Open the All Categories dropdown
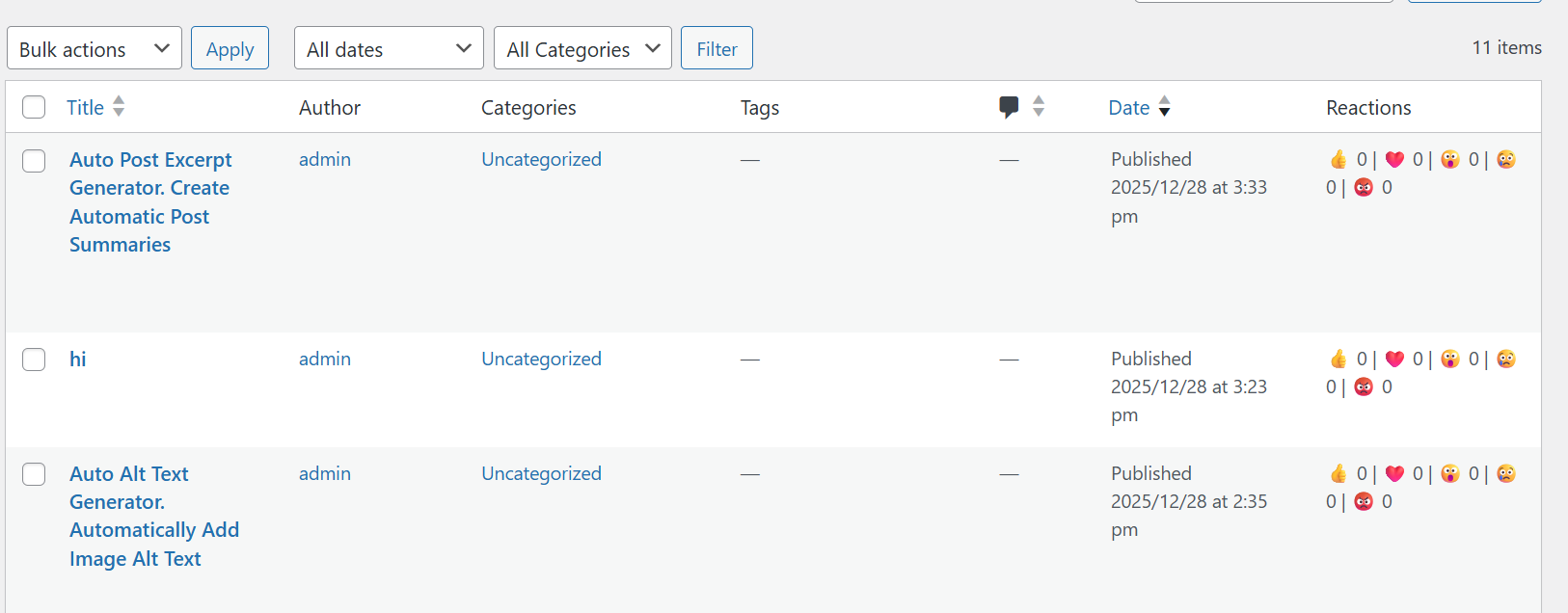The height and width of the screenshot is (613, 1568). point(582,48)
